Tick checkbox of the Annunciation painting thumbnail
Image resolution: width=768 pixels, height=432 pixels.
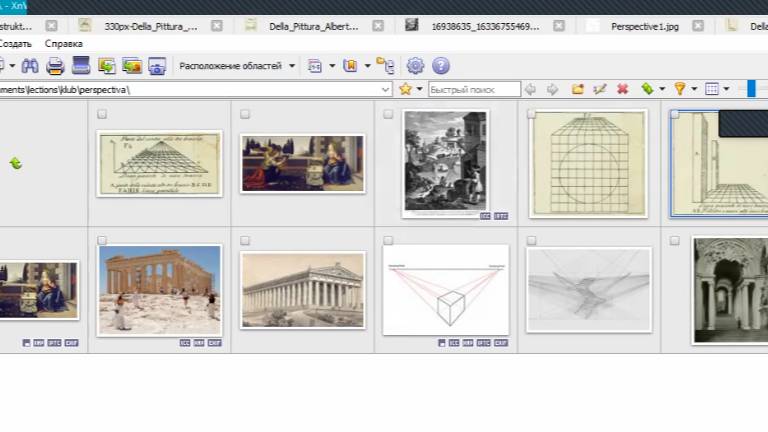pos(245,114)
